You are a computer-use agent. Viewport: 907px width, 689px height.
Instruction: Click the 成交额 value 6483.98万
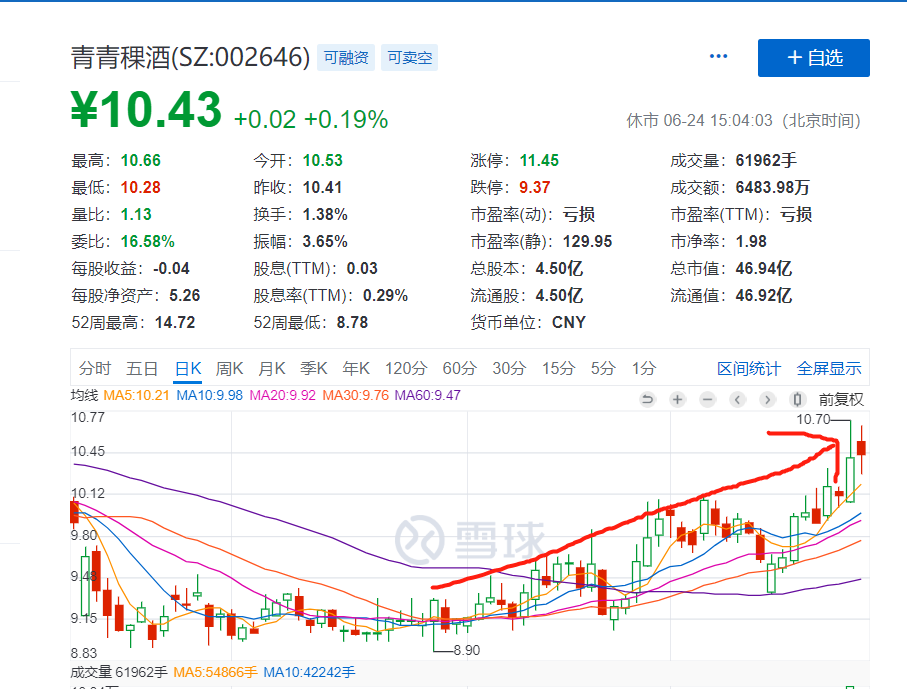772,187
